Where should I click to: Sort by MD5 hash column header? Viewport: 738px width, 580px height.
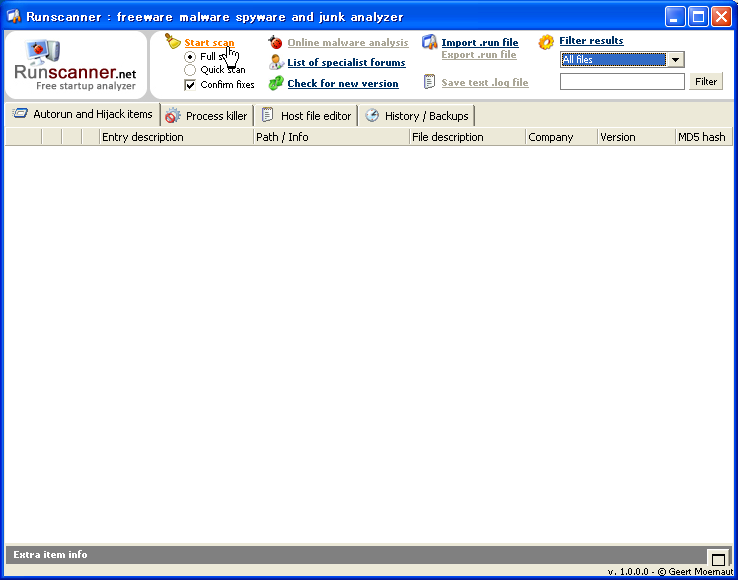704,137
